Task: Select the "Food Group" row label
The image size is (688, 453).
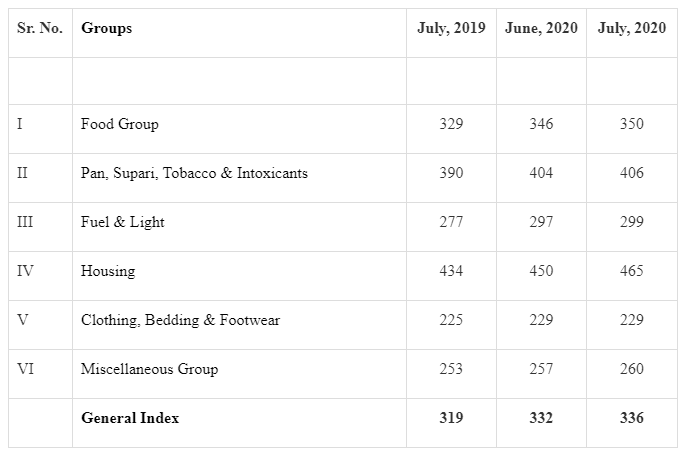Action: (120, 125)
